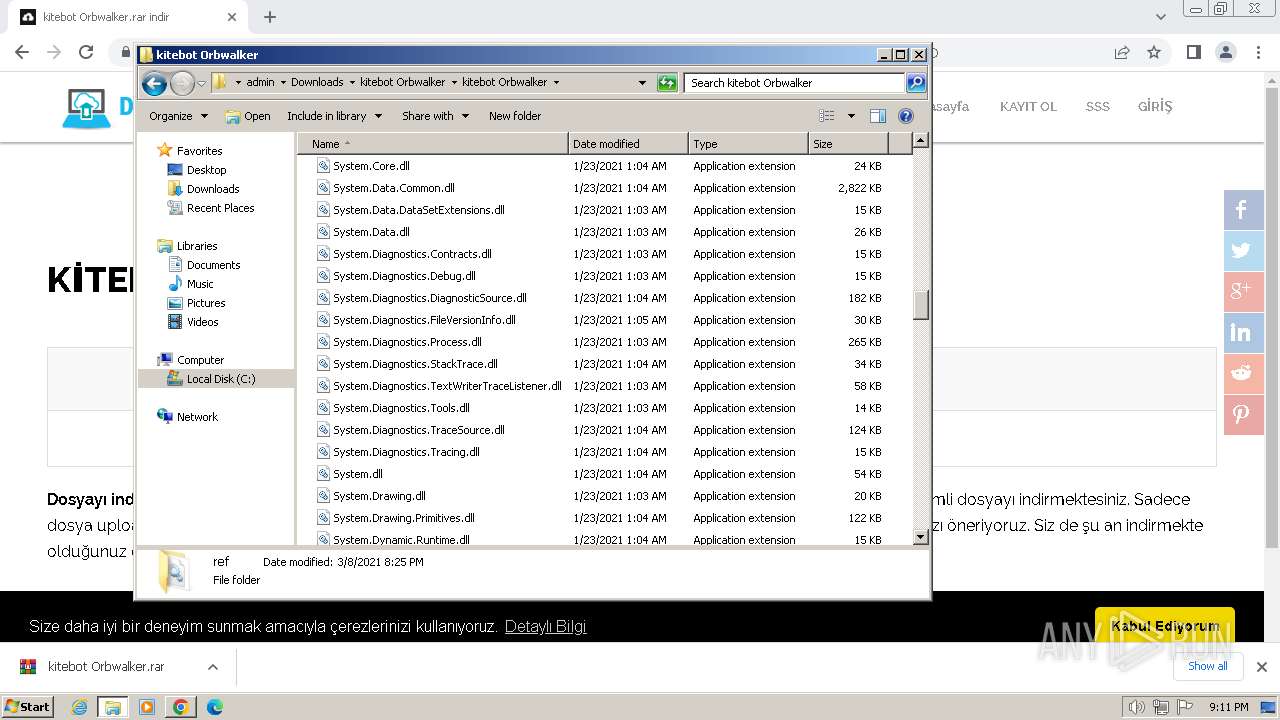Select the Desktop favorite in sidebar
This screenshot has height=720, width=1280.
(x=206, y=170)
